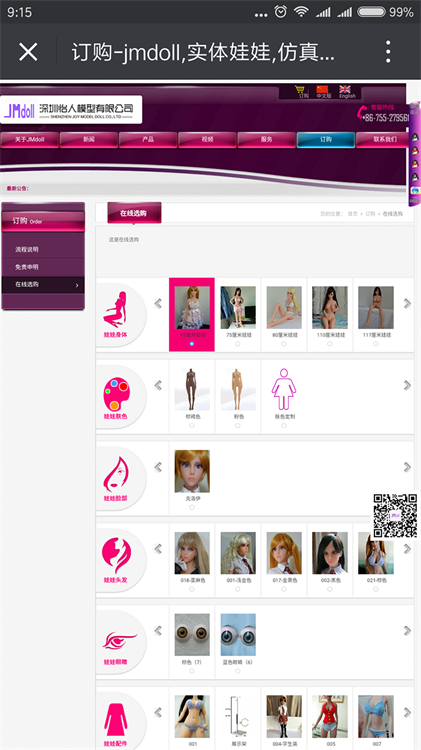Select the 展示架 display stand thumbnail
The width and height of the screenshot is (421, 750).
(x=238, y=716)
